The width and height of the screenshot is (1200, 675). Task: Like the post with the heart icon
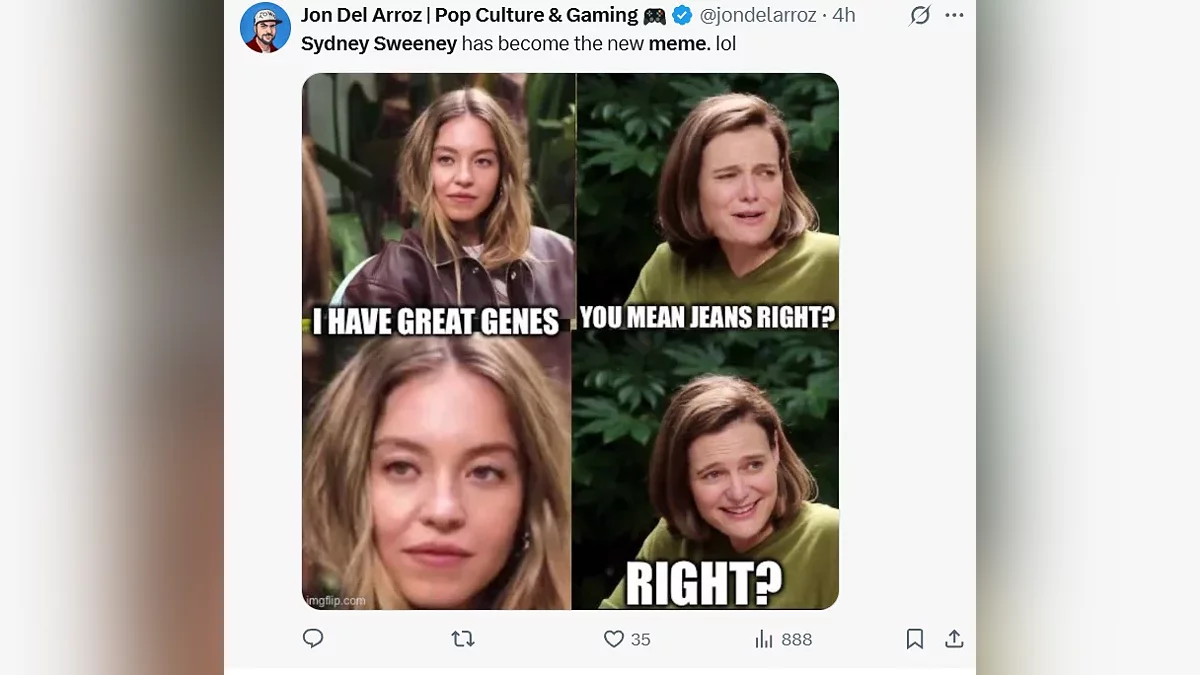(614, 639)
